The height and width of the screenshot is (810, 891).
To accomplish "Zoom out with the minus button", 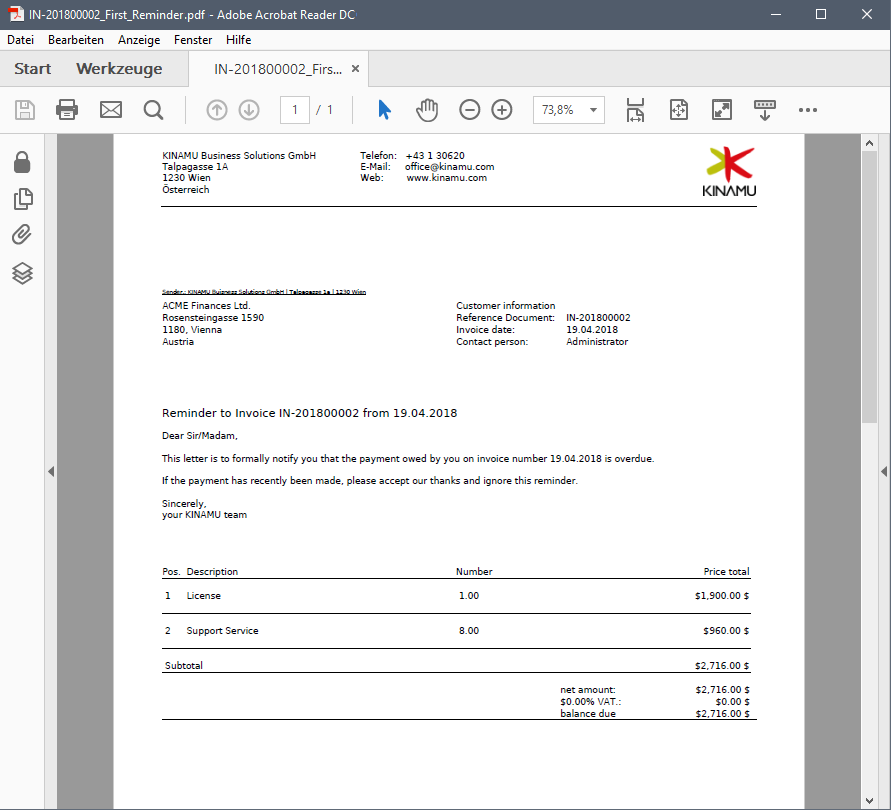I will click(x=469, y=110).
